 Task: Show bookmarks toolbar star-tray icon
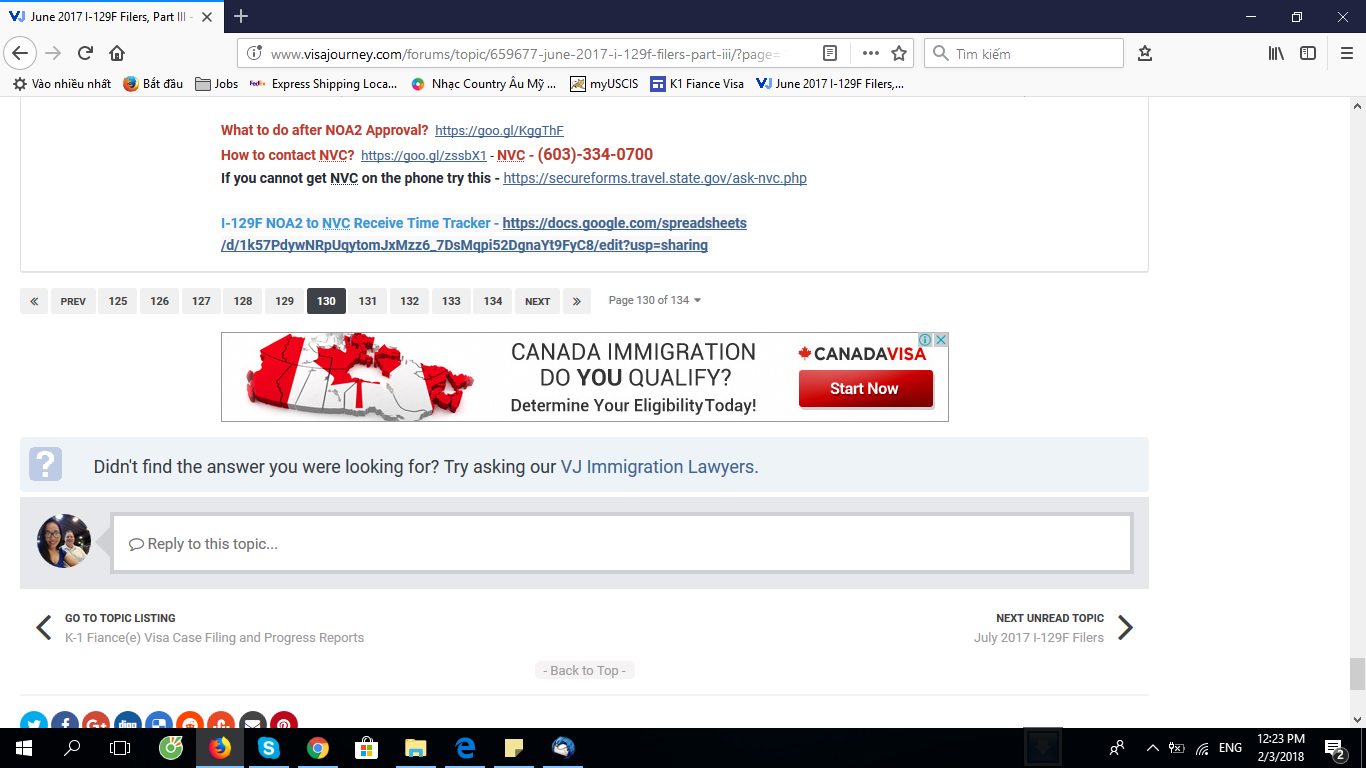[1145, 53]
